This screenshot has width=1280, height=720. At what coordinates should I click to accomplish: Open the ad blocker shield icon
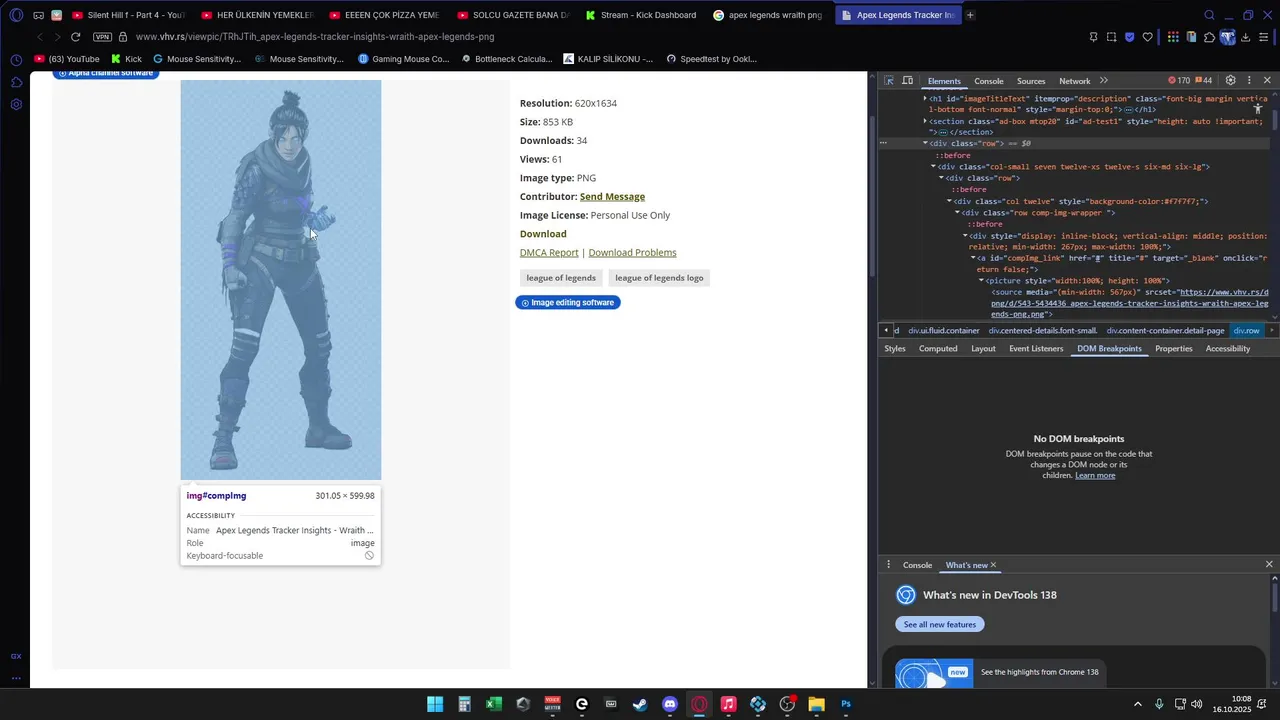[1129, 37]
